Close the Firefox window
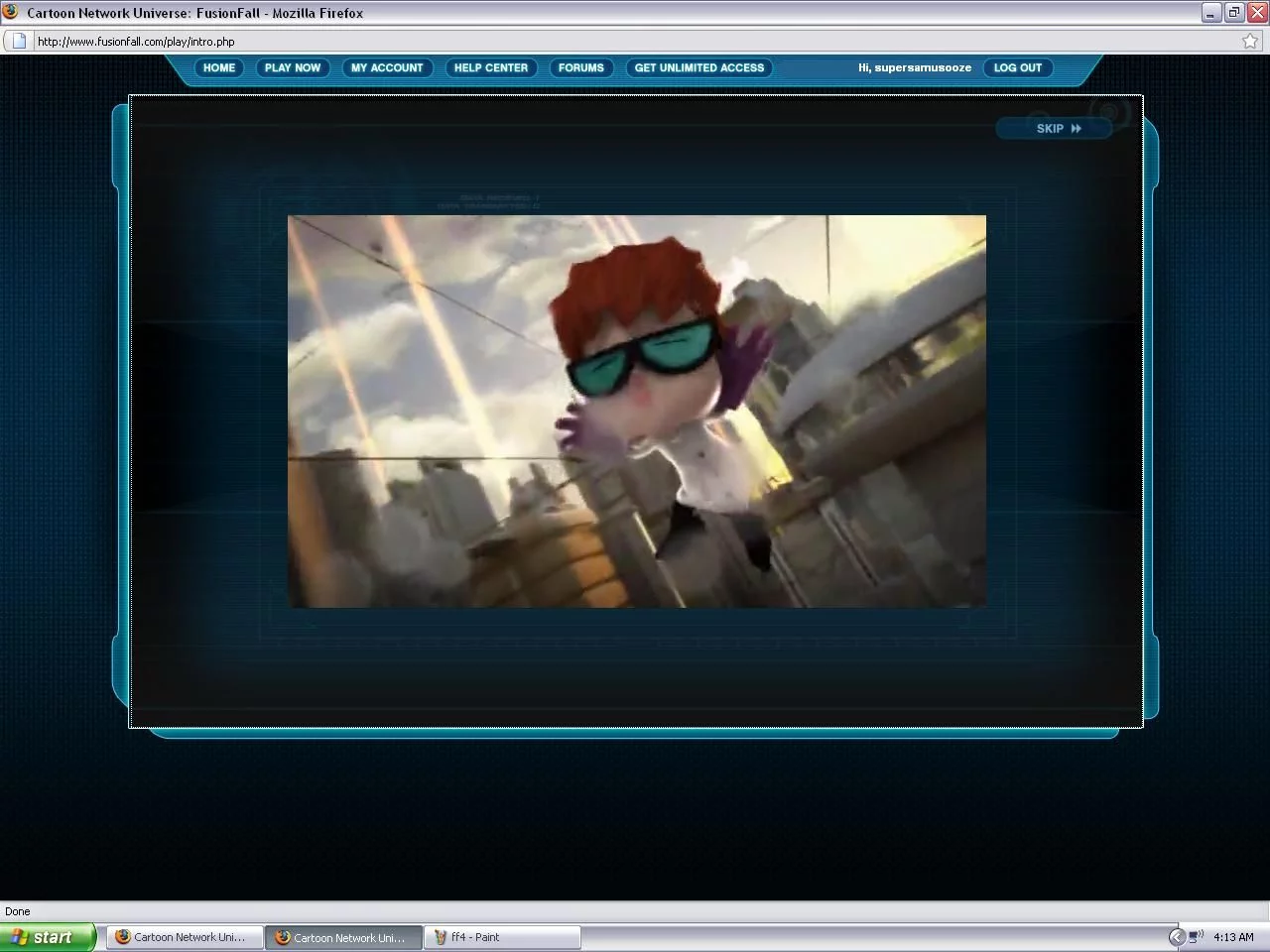The image size is (1270, 952). tap(1257, 13)
